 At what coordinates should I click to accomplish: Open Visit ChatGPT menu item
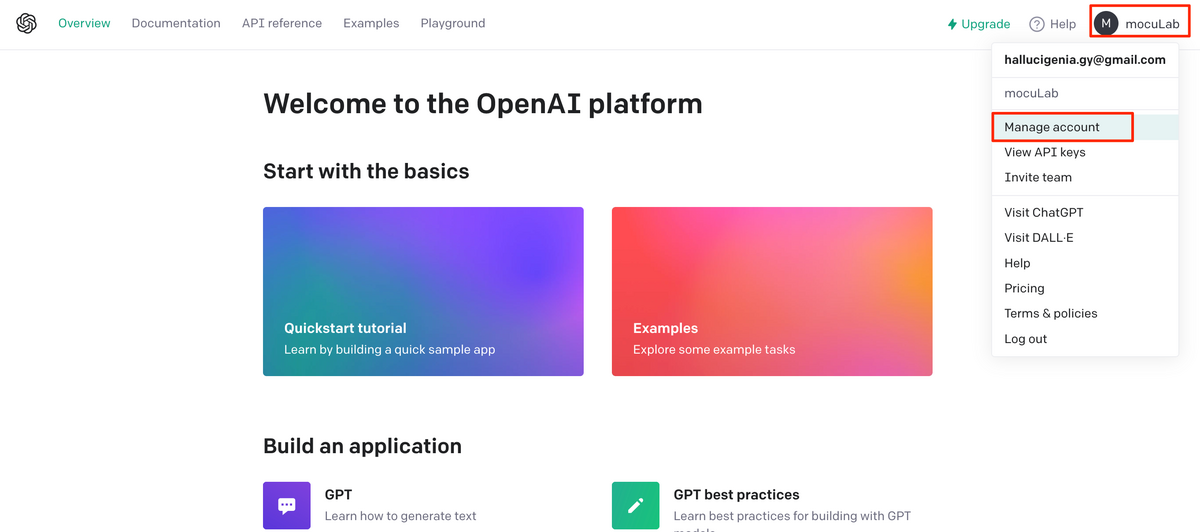1085,212
